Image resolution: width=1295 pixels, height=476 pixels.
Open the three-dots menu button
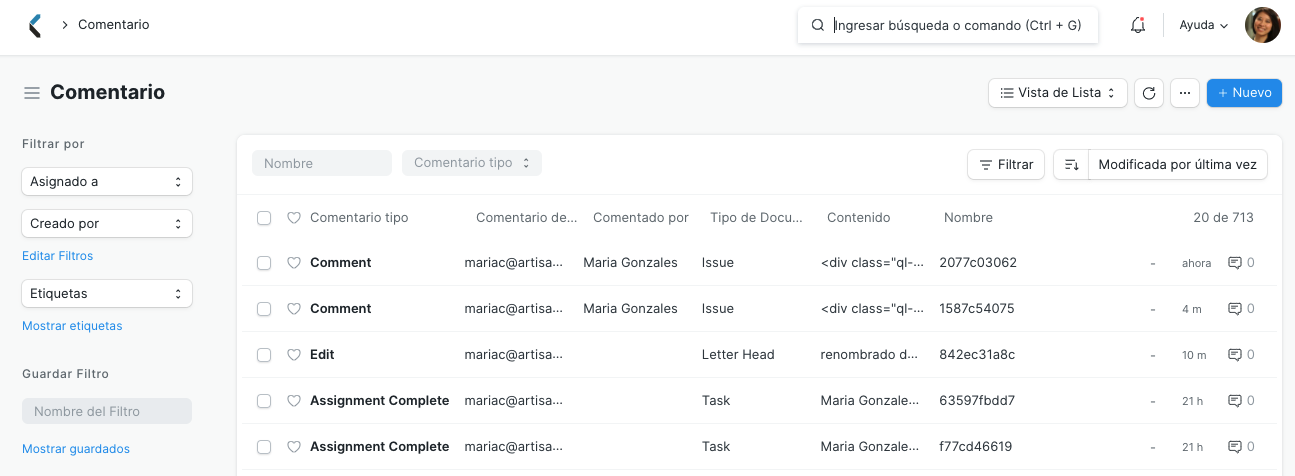[x=1185, y=93]
